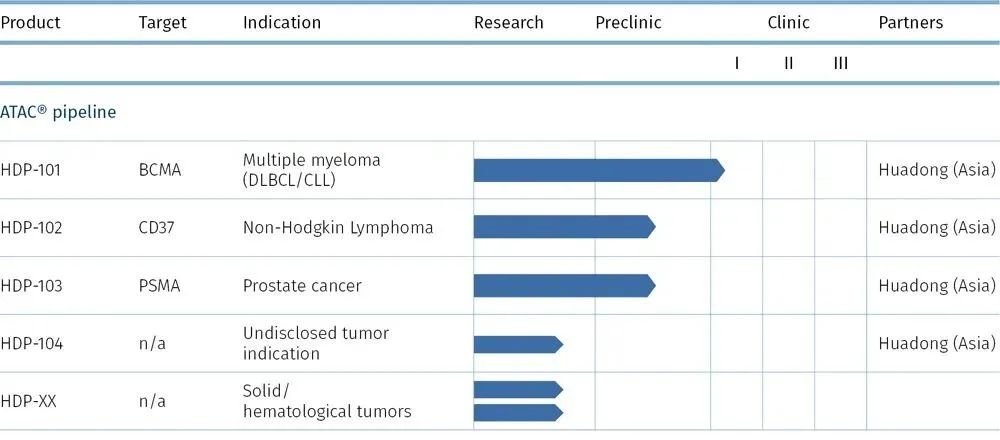Select the Non-Hodgkin Lymphoma indication text
This screenshot has height=440, width=1000.
(338, 227)
